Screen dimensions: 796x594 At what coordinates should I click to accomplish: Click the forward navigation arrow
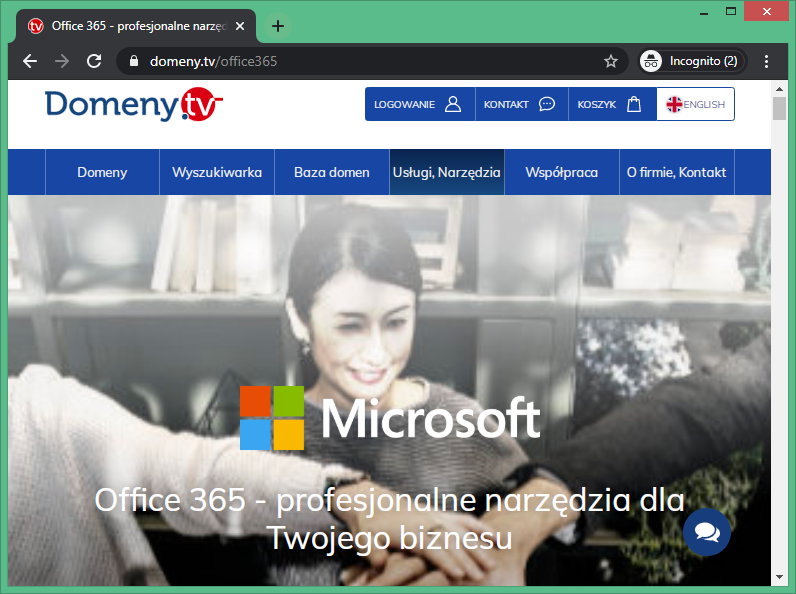click(x=62, y=61)
